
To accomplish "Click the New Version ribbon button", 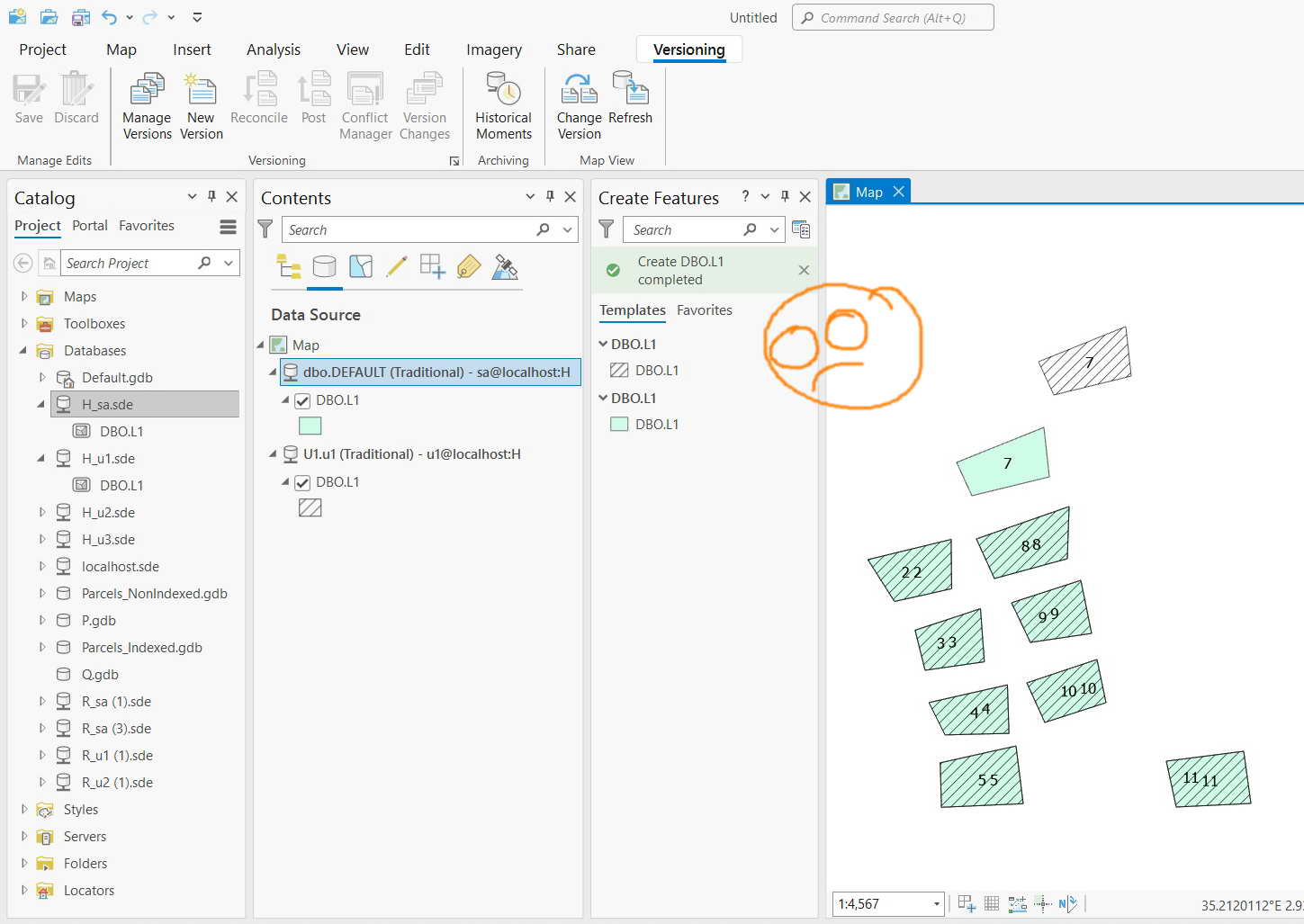I will (x=201, y=106).
